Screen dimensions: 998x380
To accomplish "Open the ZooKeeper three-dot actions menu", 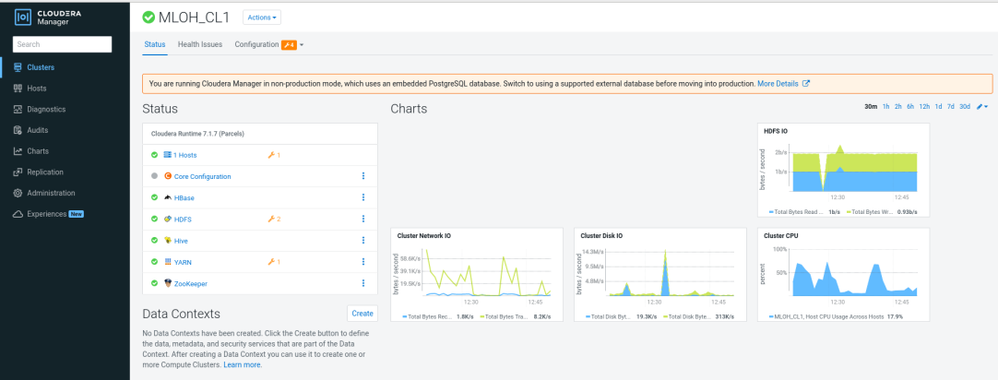I will click(x=363, y=283).
